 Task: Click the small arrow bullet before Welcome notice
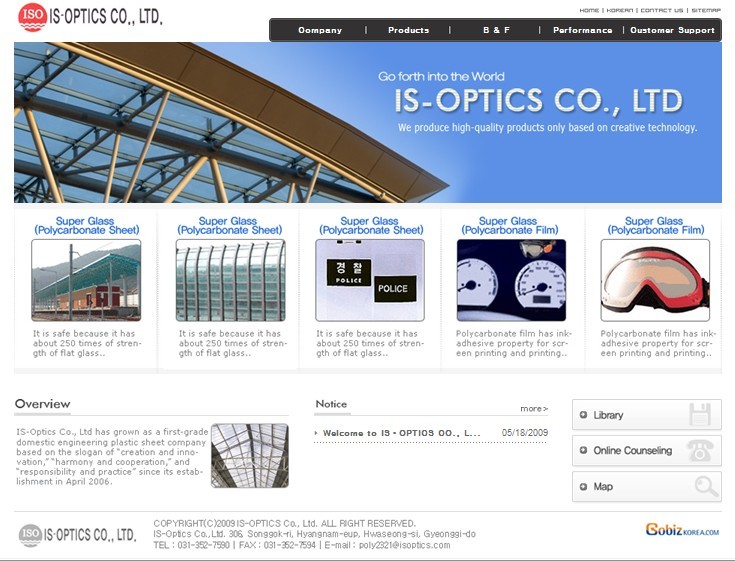pyautogui.click(x=316, y=433)
